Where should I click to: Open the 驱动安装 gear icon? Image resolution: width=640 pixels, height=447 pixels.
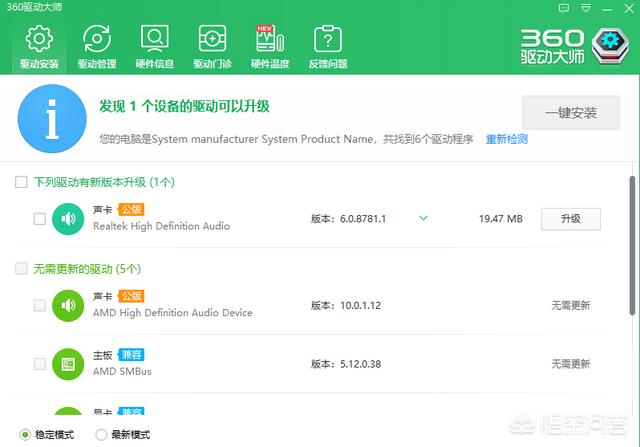(38, 40)
